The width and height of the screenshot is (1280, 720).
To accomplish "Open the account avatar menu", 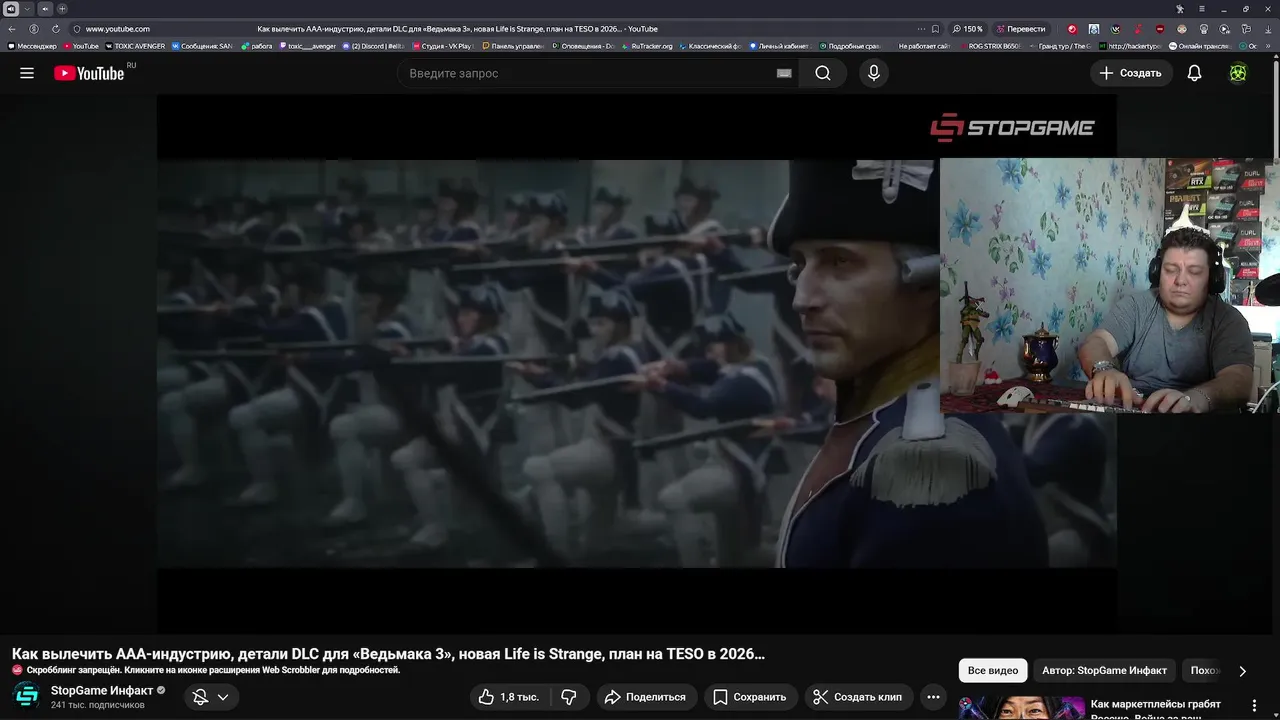I will click(x=1238, y=73).
